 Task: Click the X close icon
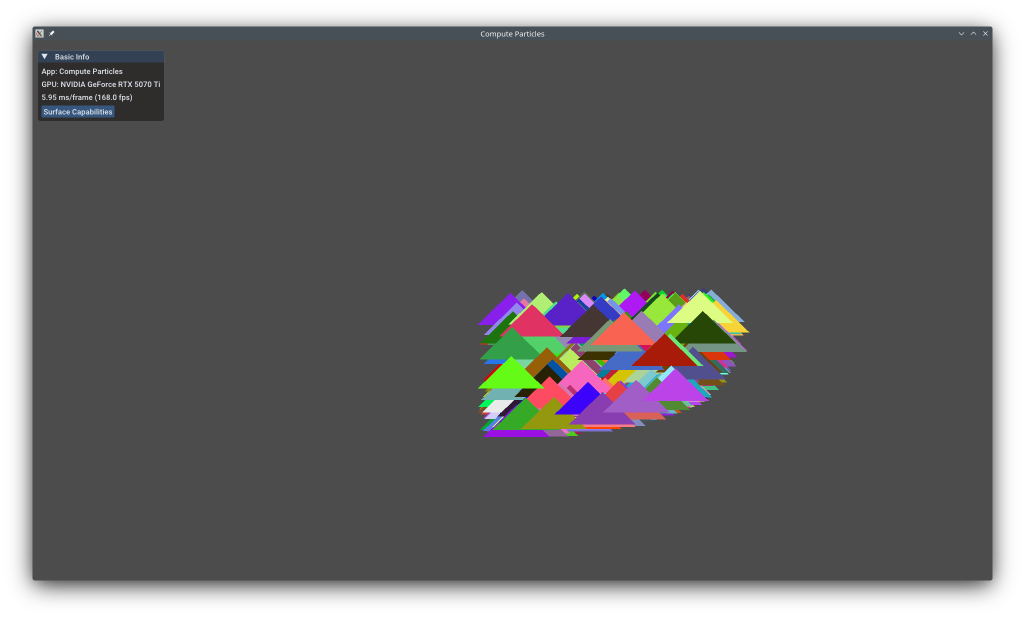[985, 33]
